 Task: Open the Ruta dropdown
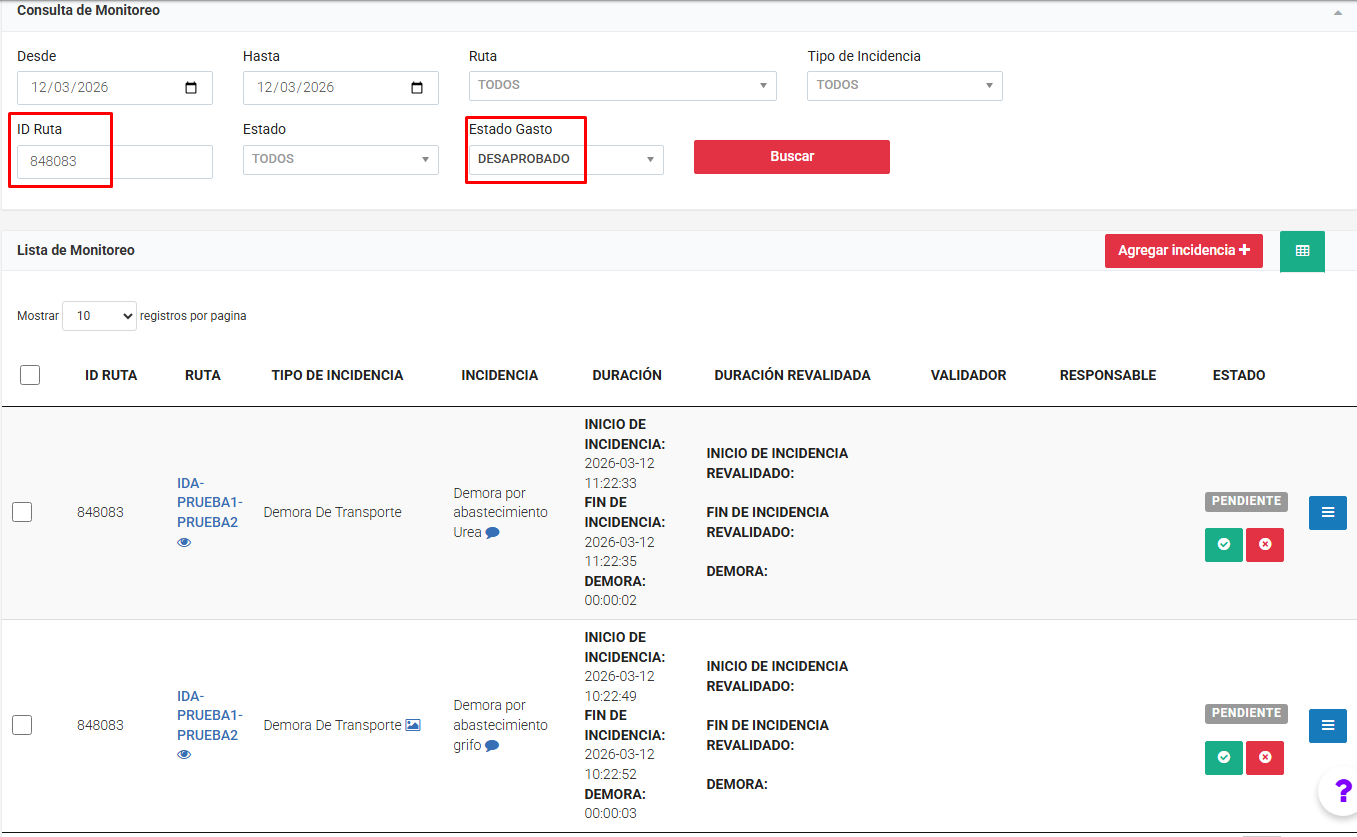point(622,86)
